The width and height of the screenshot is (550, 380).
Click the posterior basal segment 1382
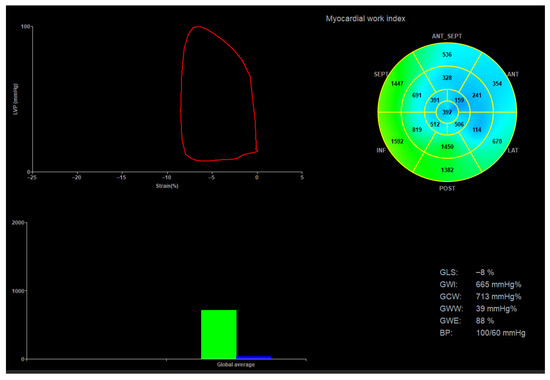pos(447,170)
